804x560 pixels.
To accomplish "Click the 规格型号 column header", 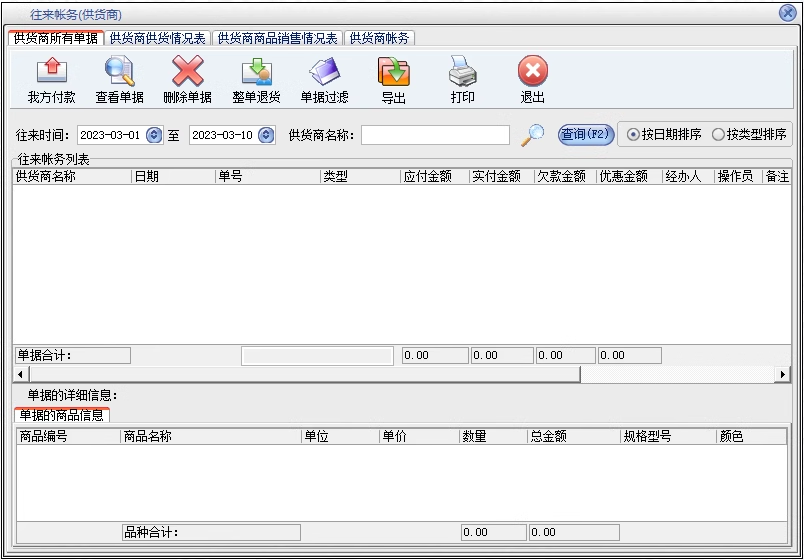I will coord(667,437).
